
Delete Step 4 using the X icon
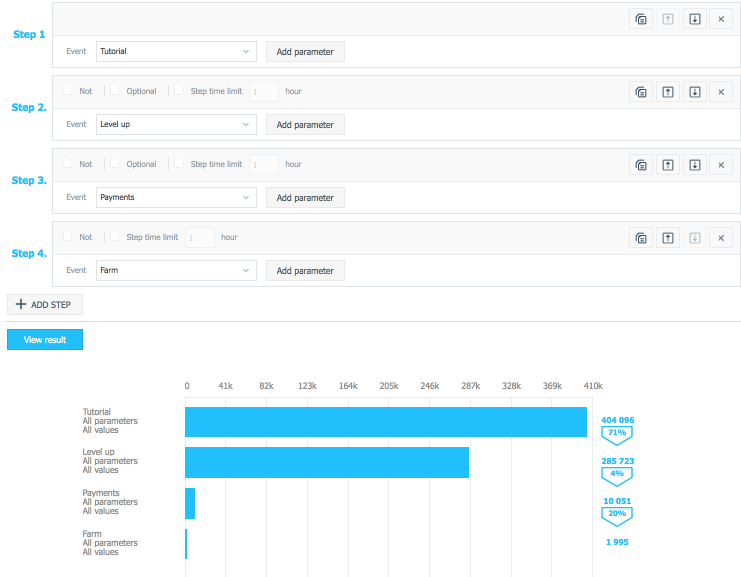pyautogui.click(x=720, y=238)
